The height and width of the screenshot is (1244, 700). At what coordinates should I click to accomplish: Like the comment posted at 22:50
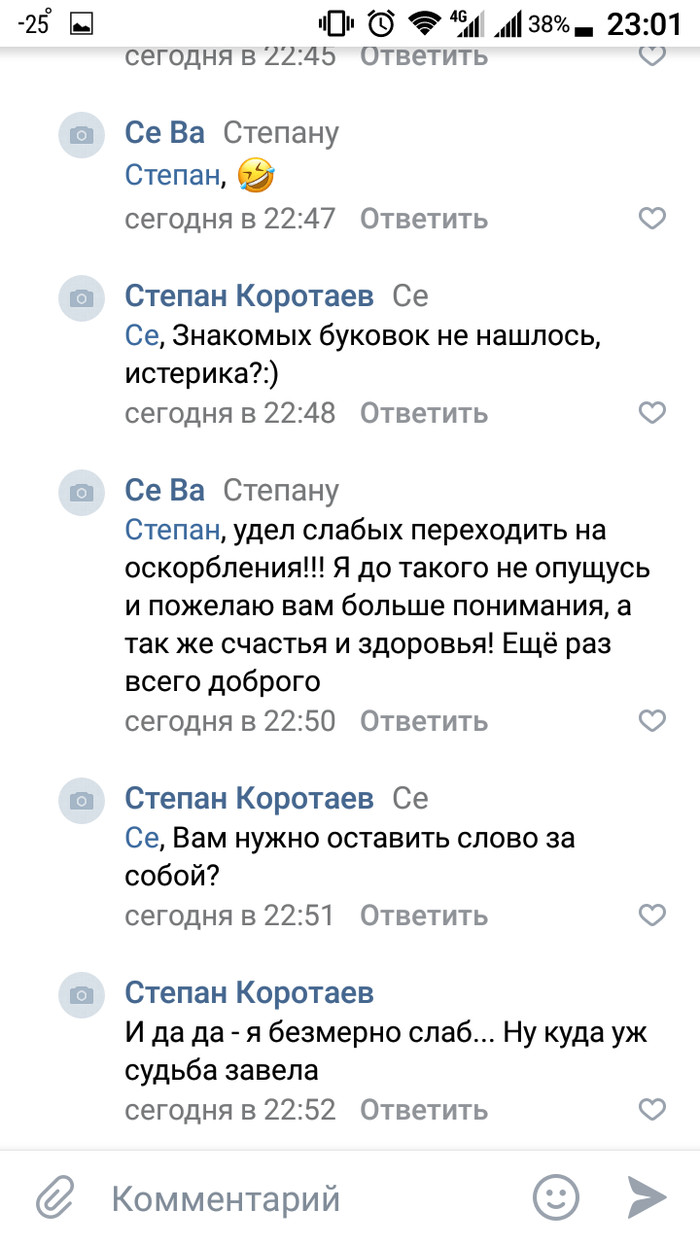coord(652,720)
